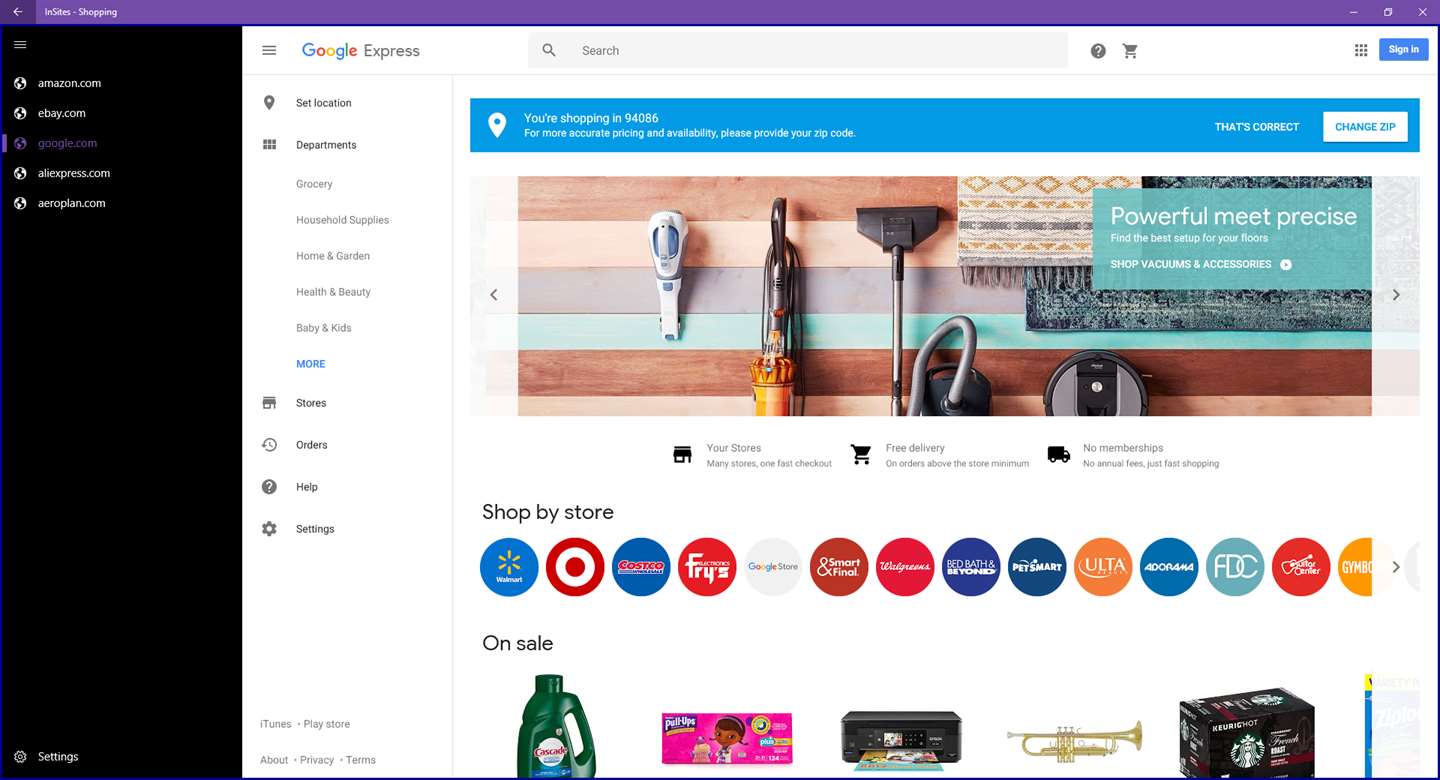Click the Google Express logo
Image resolution: width=1440 pixels, height=780 pixels.
click(361, 51)
